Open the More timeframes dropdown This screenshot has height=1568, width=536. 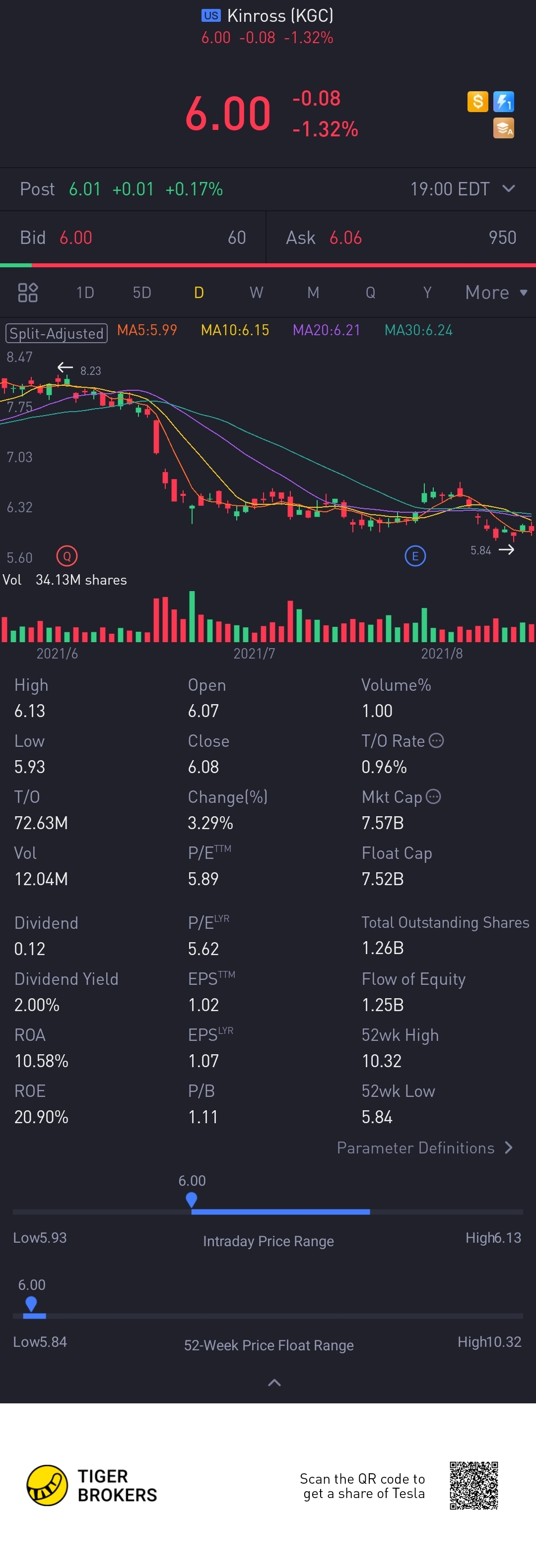[496, 293]
